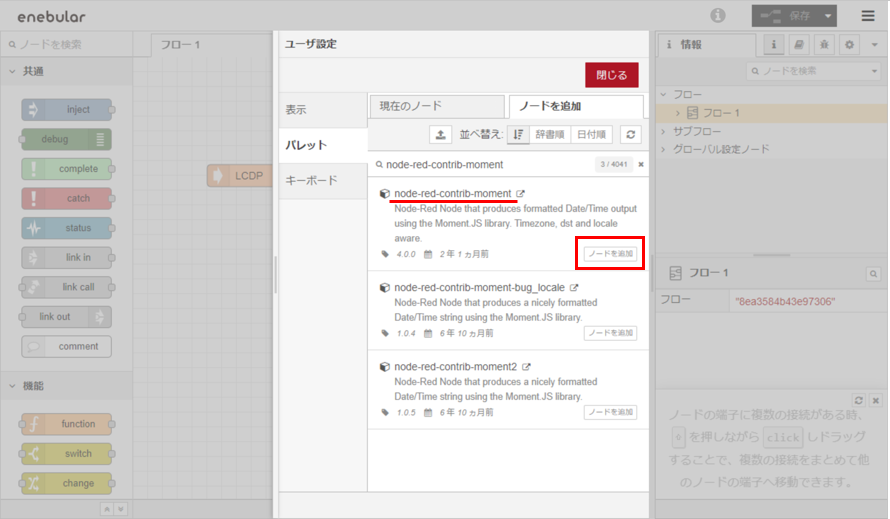
Task: Click the flow ID value "8ea3584b43e97306"
Action: pos(785,302)
